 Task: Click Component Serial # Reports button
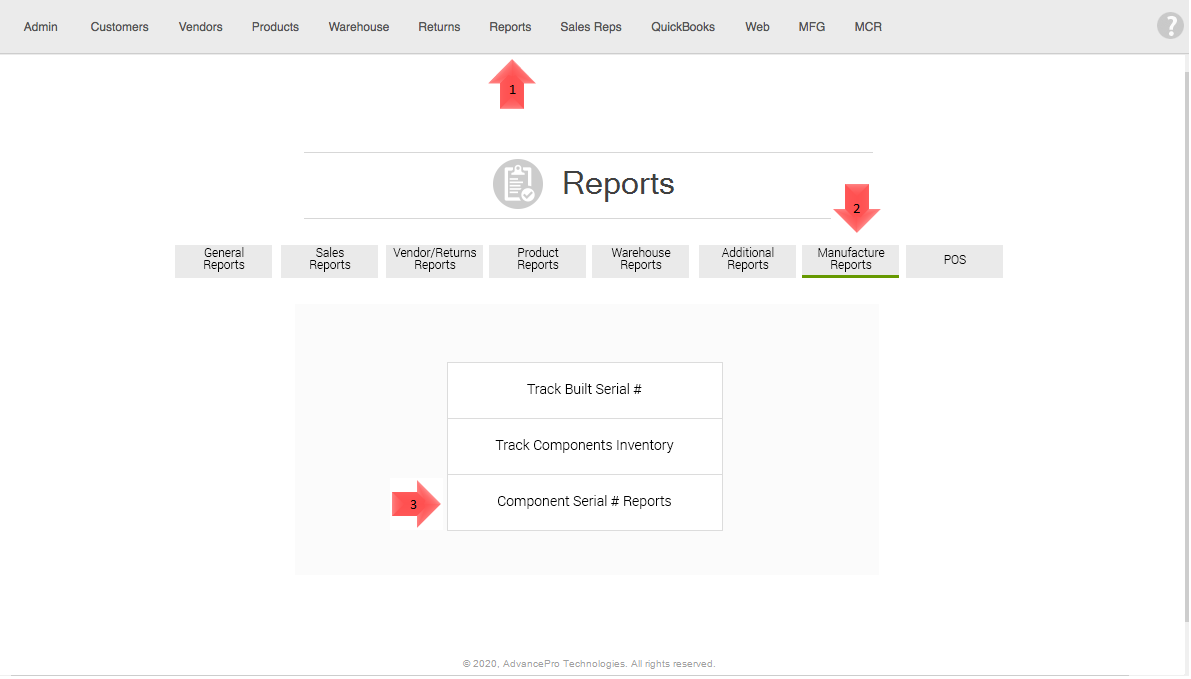click(x=584, y=502)
